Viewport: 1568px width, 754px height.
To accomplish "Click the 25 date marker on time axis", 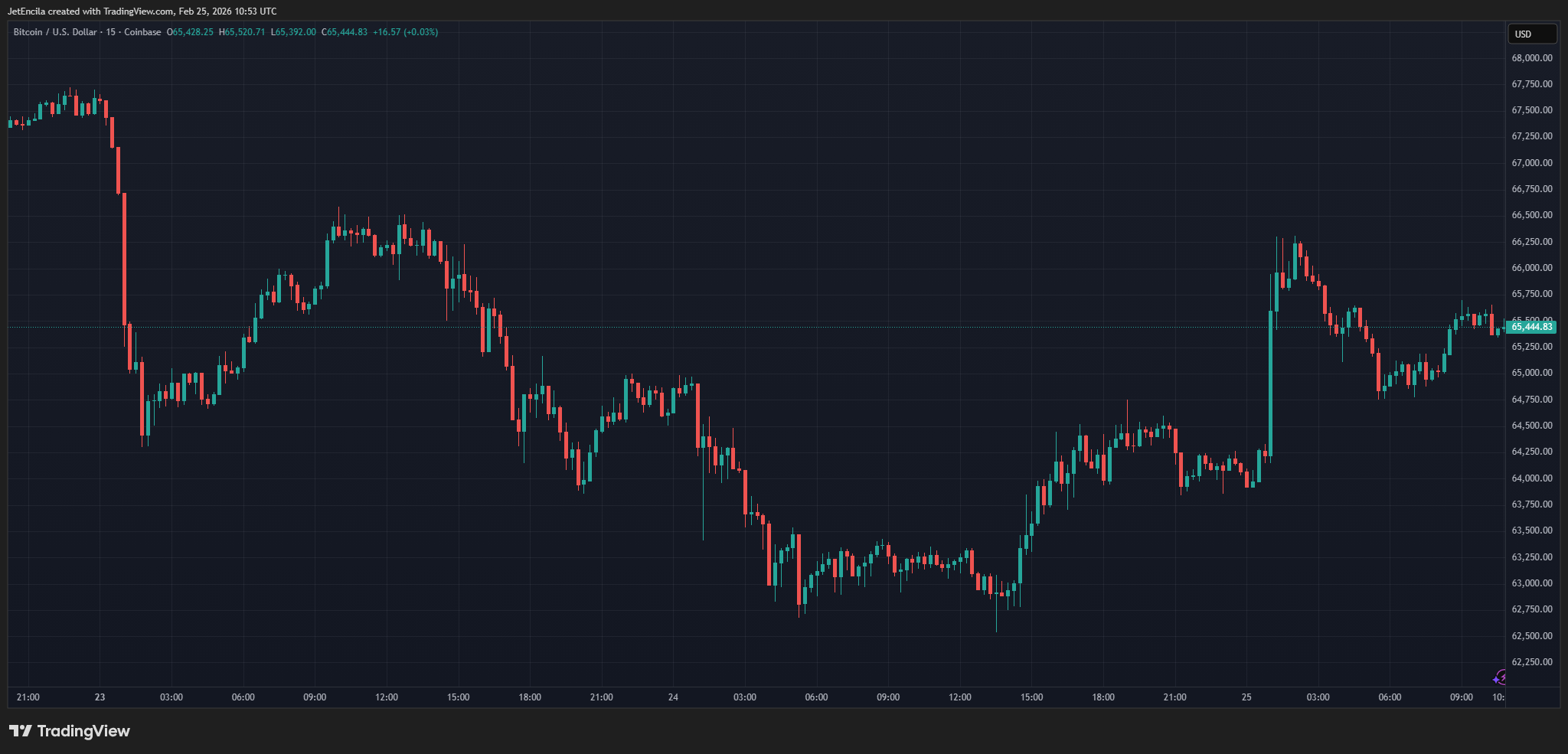I will [1246, 697].
